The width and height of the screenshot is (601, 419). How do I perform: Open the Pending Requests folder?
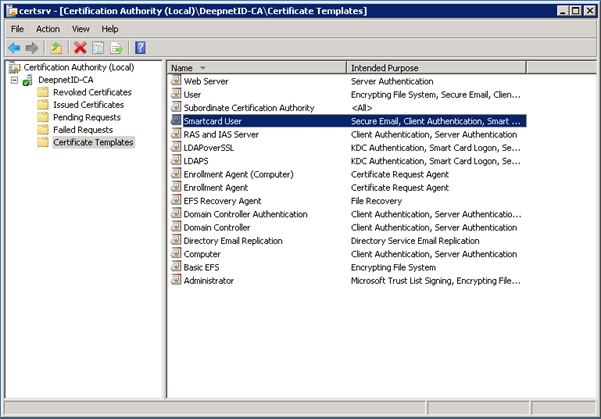pyautogui.click(x=86, y=117)
